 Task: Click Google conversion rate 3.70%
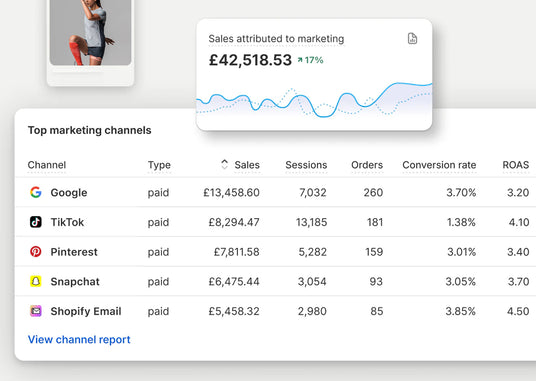pyautogui.click(x=461, y=193)
